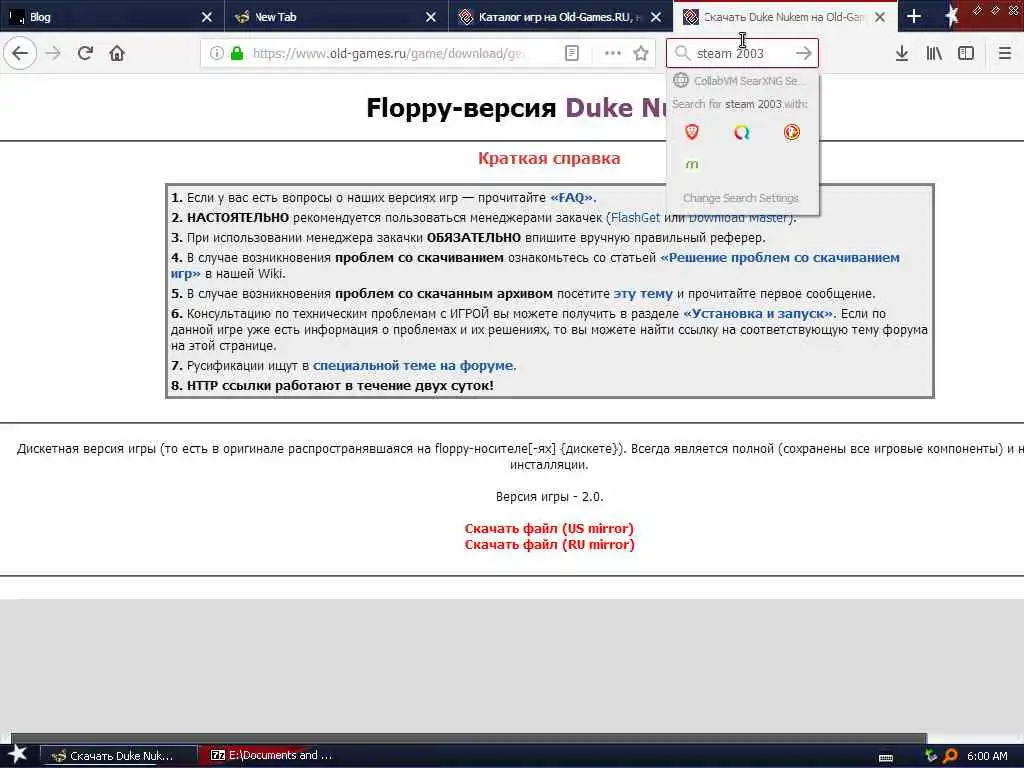Bookmark this page with star icon
The width and height of the screenshot is (1024, 768).
click(641, 53)
